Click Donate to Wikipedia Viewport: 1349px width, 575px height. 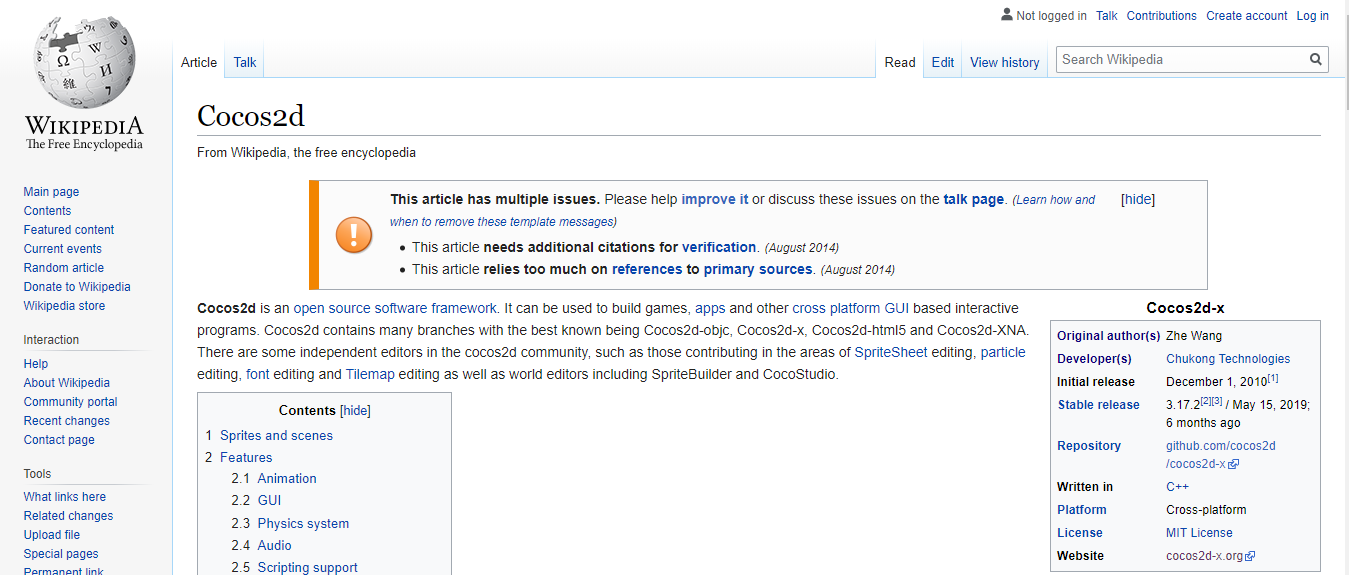point(77,287)
